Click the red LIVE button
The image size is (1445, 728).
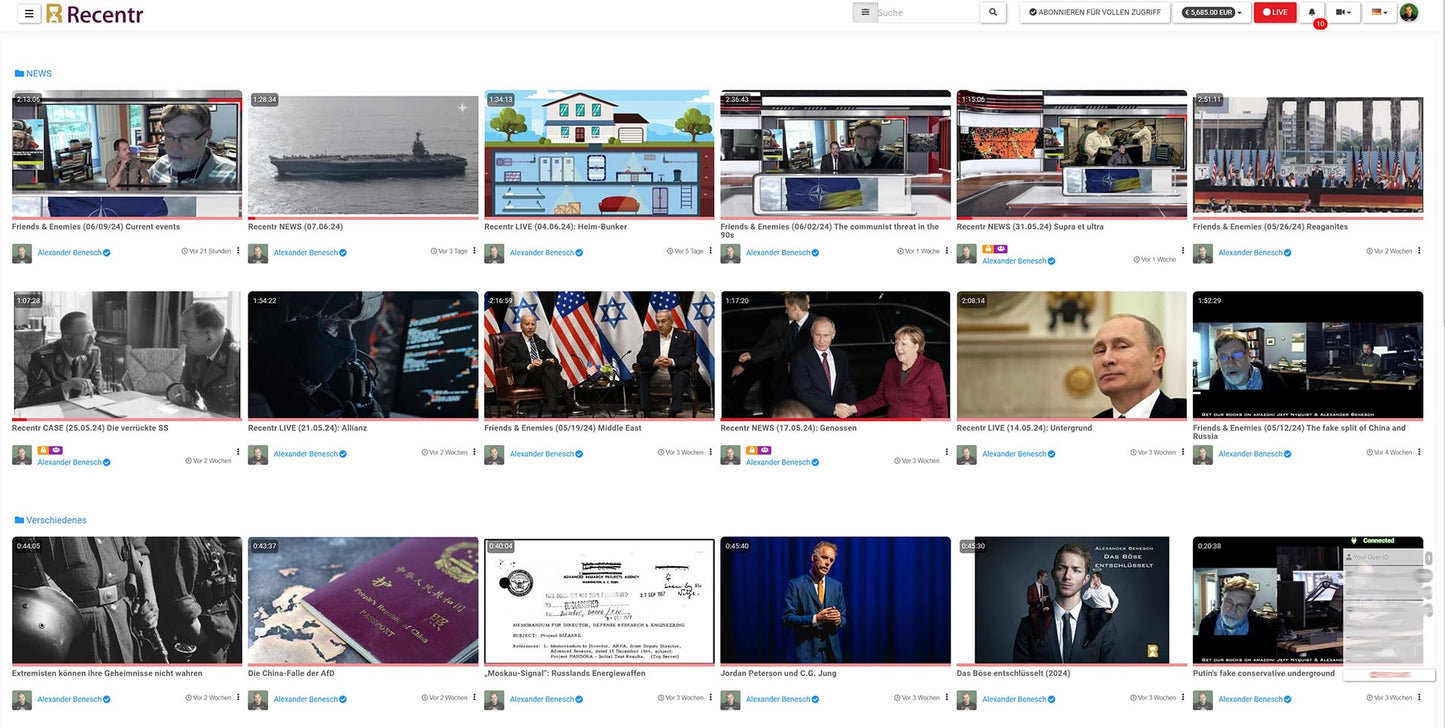(x=1274, y=13)
